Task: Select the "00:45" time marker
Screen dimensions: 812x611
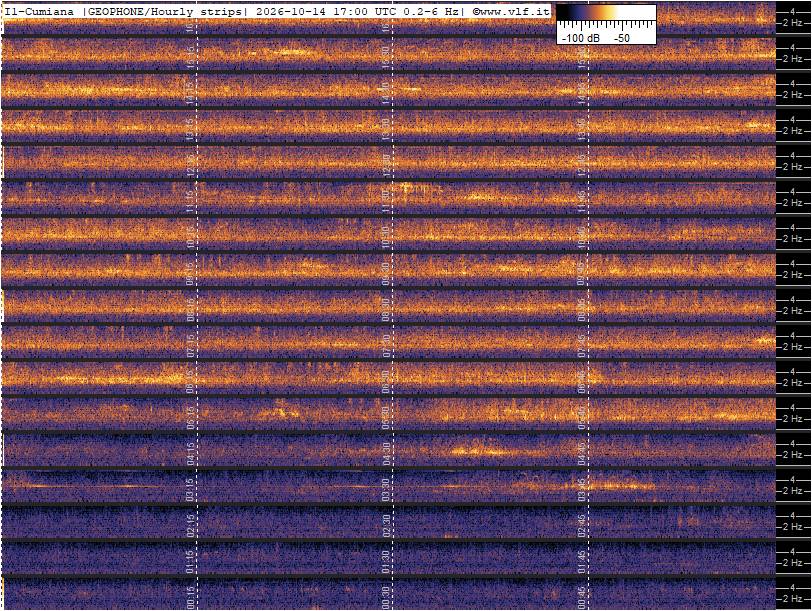Action: click(x=582, y=598)
